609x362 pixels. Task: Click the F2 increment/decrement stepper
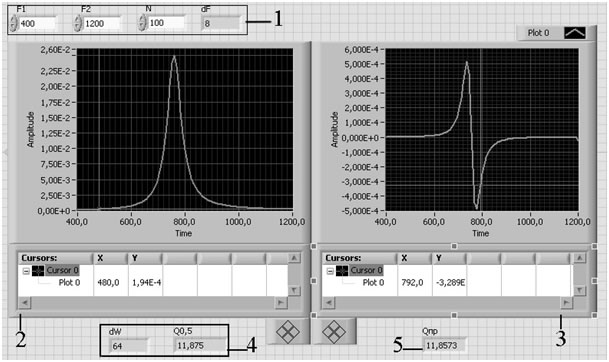coord(78,23)
